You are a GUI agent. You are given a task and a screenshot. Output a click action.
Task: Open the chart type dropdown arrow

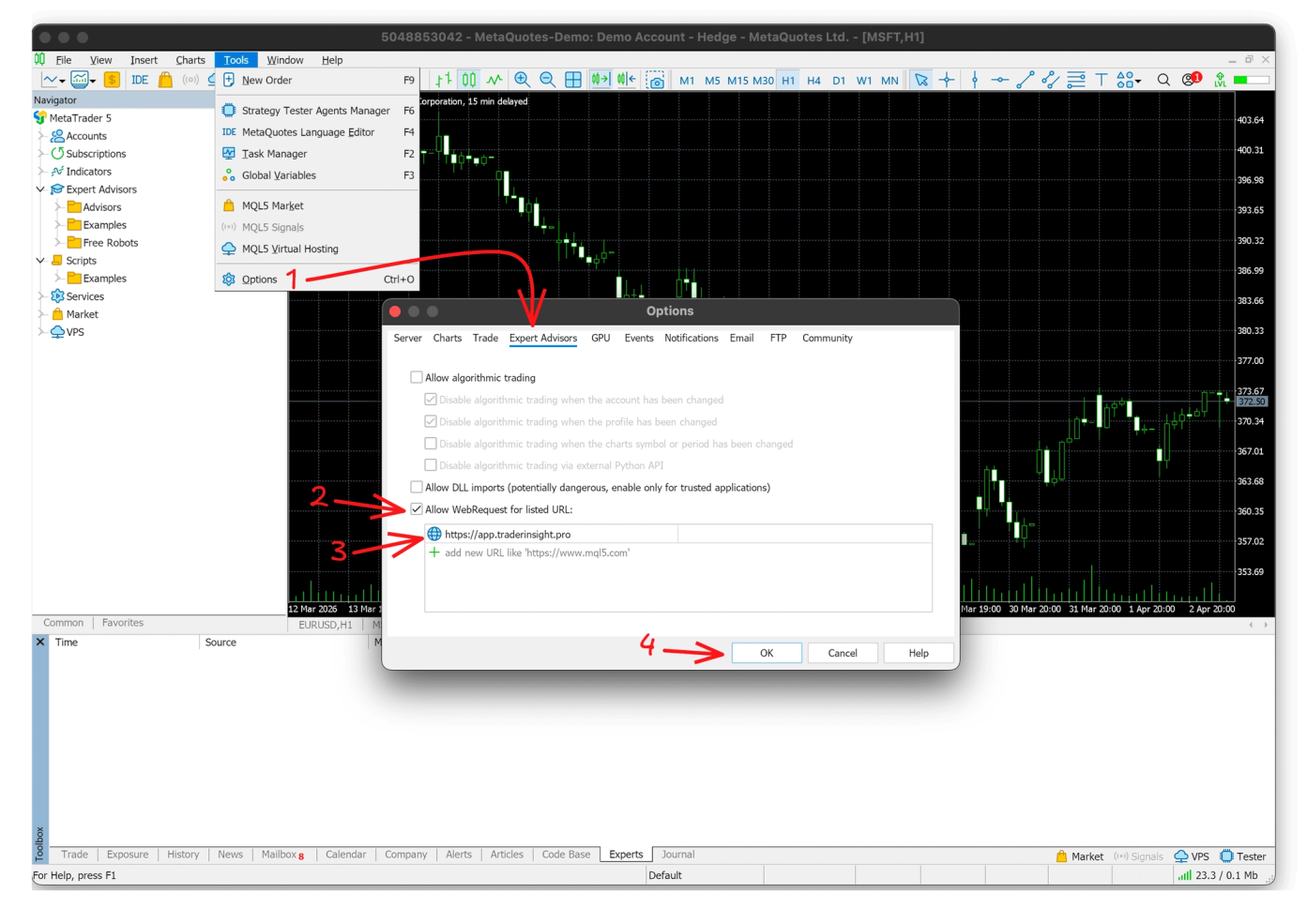pos(62,82)
